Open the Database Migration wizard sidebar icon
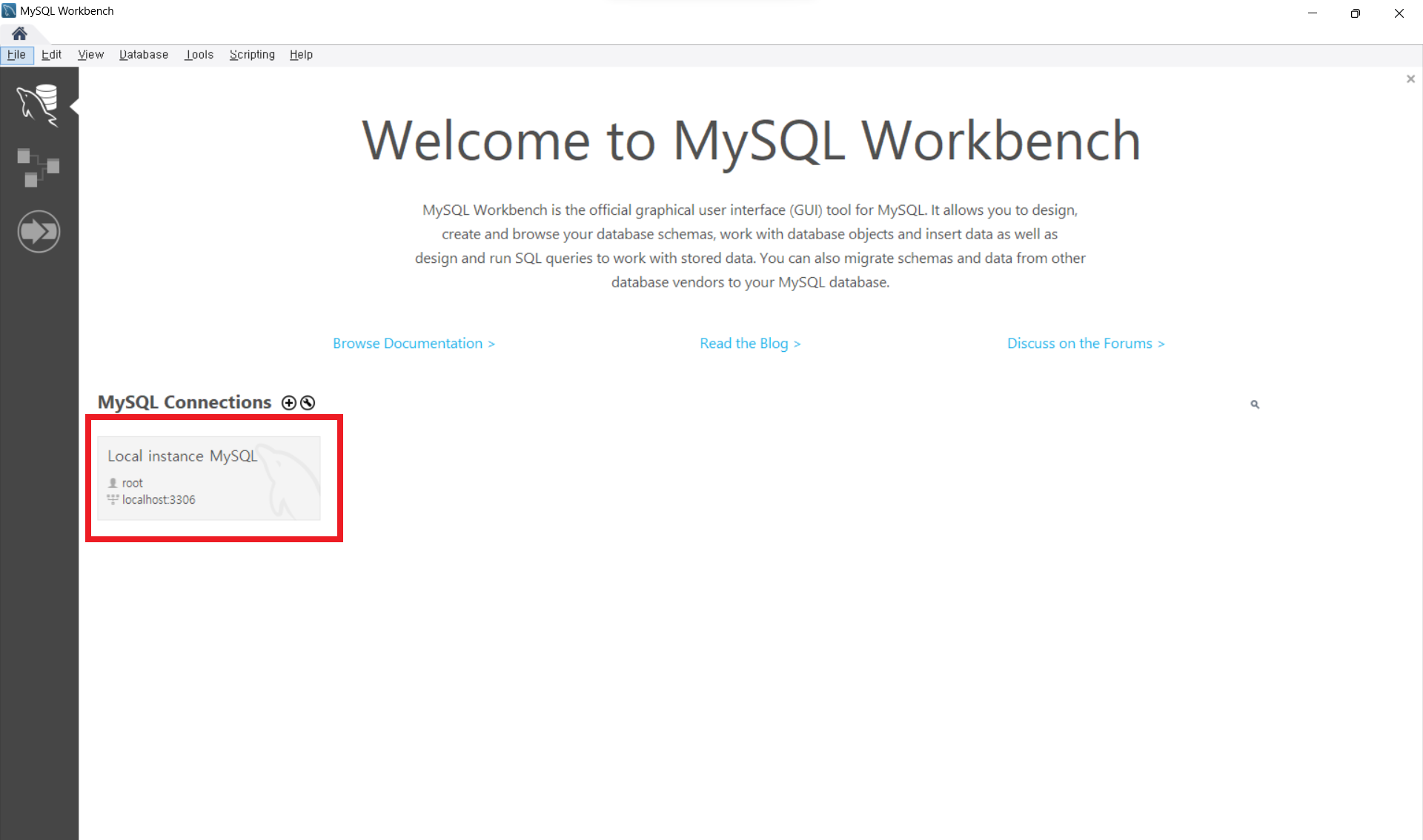The image size is (1423, 840). coord(39,231)
